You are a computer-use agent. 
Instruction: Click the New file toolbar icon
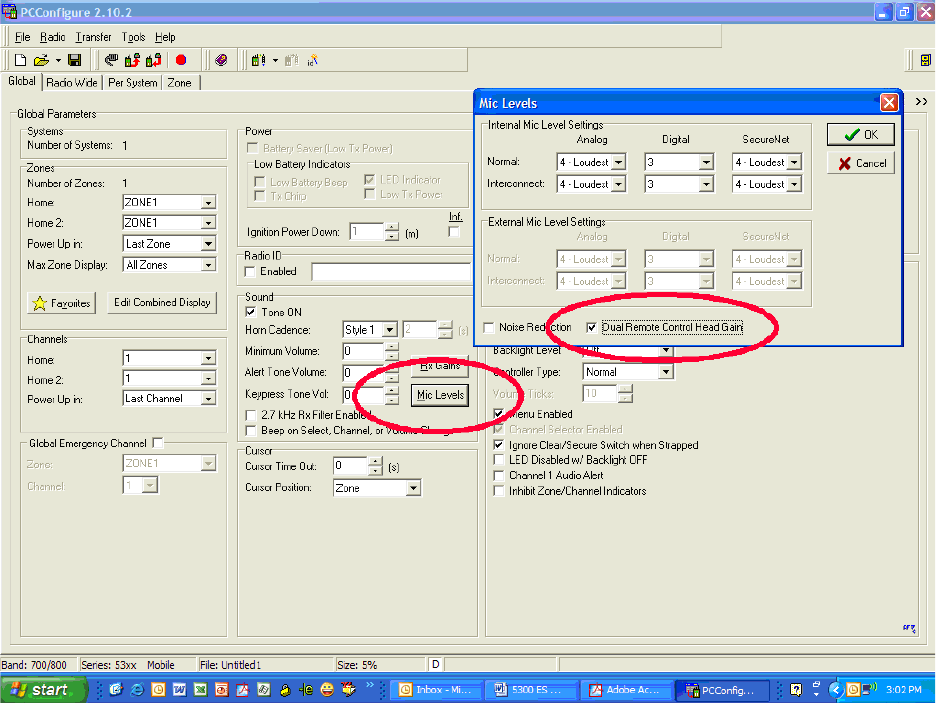[x=20, y=60]
